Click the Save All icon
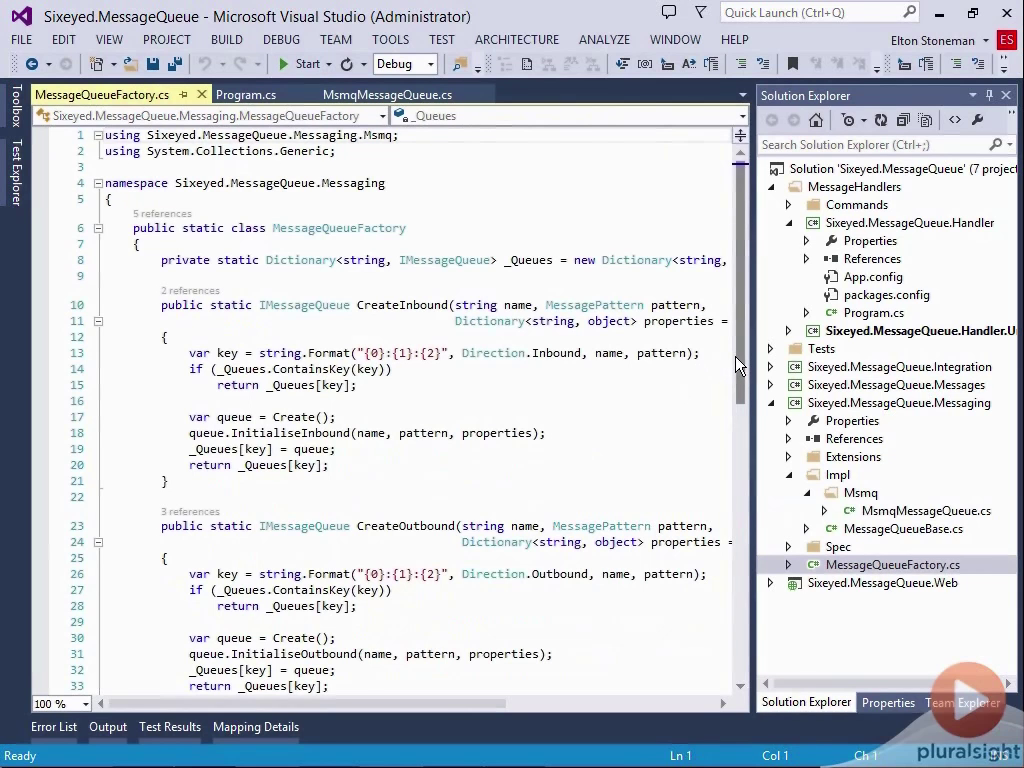 coord(175,64)
